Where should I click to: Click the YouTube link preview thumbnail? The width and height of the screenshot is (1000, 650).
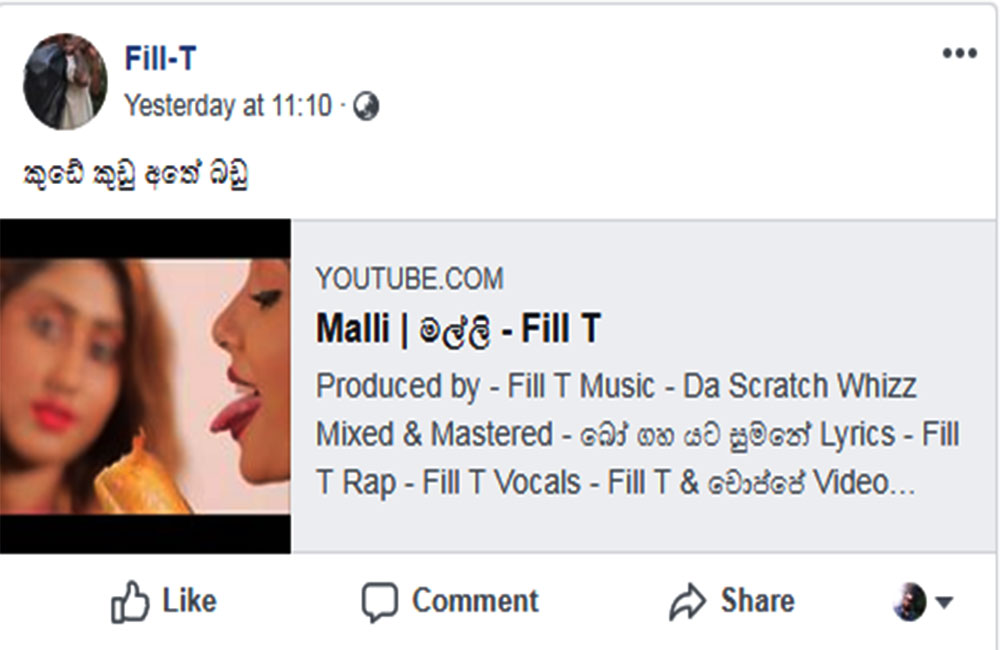(x=146, y=381)
